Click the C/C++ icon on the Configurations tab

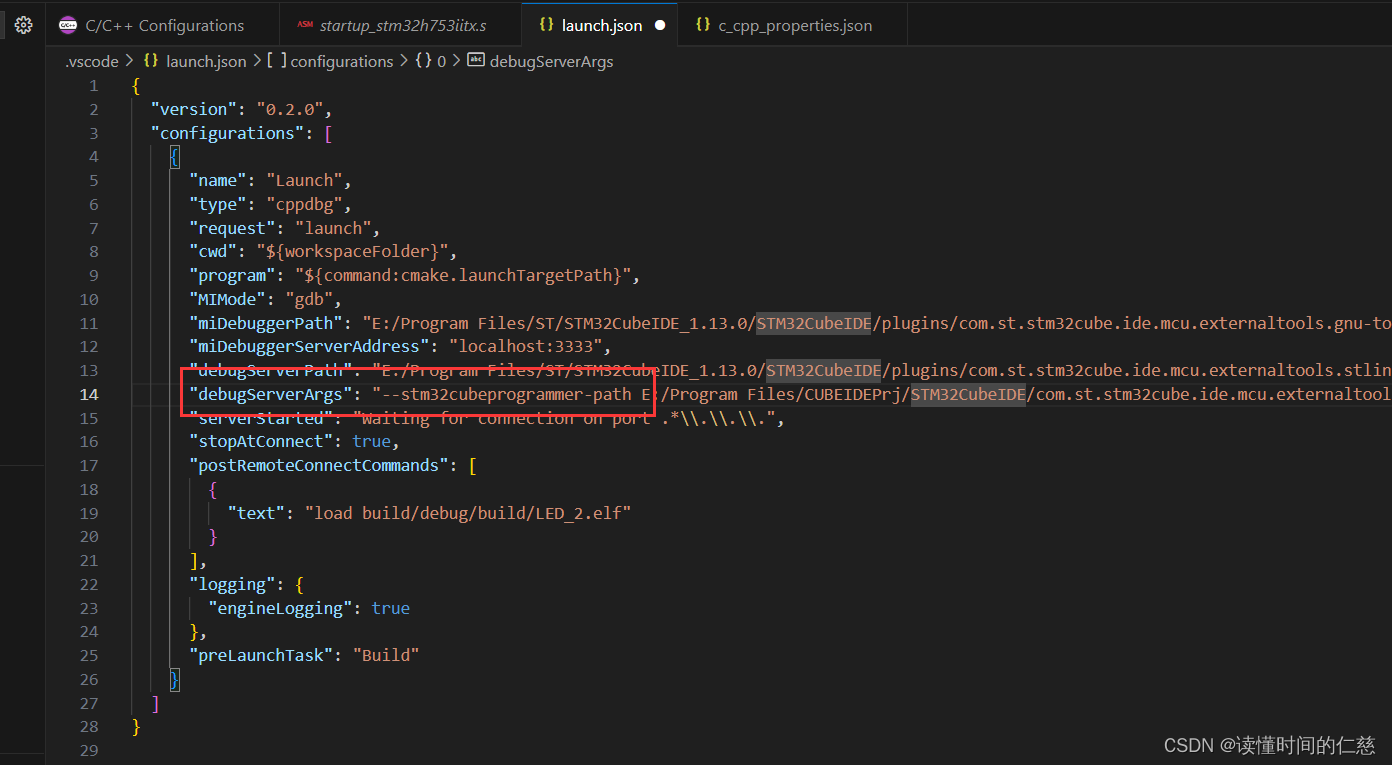point(68,24)
